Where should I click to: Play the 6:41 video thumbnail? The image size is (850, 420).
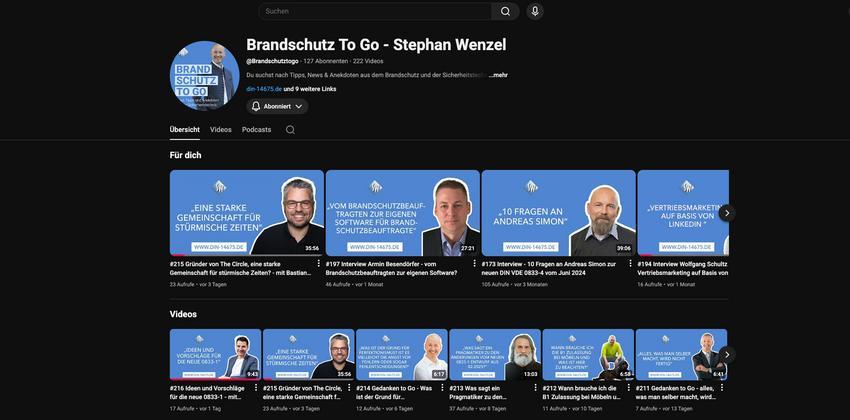pyautogui.click(x=681, y=354)
